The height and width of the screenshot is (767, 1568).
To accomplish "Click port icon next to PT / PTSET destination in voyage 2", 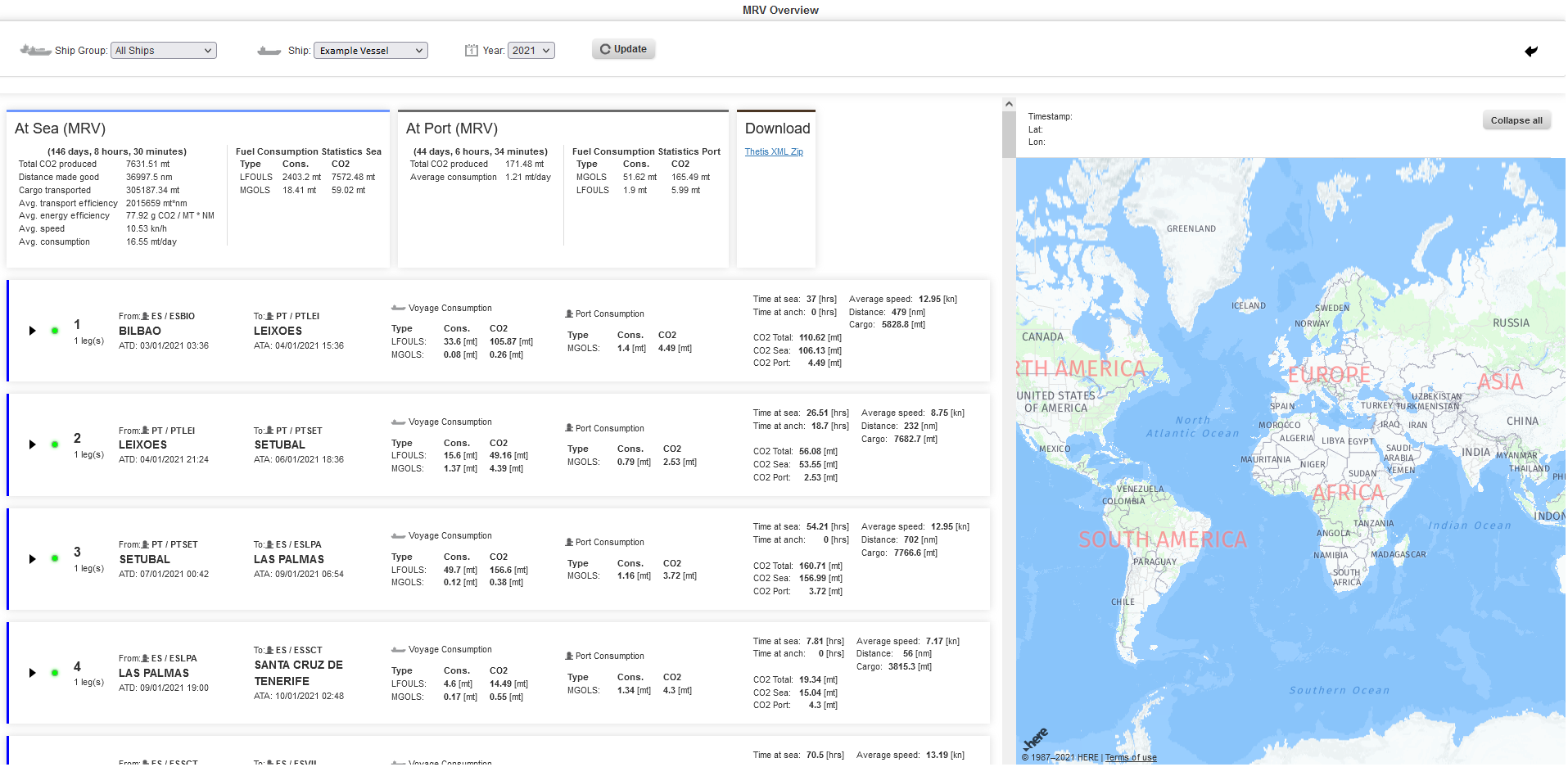I will [270, 431].
